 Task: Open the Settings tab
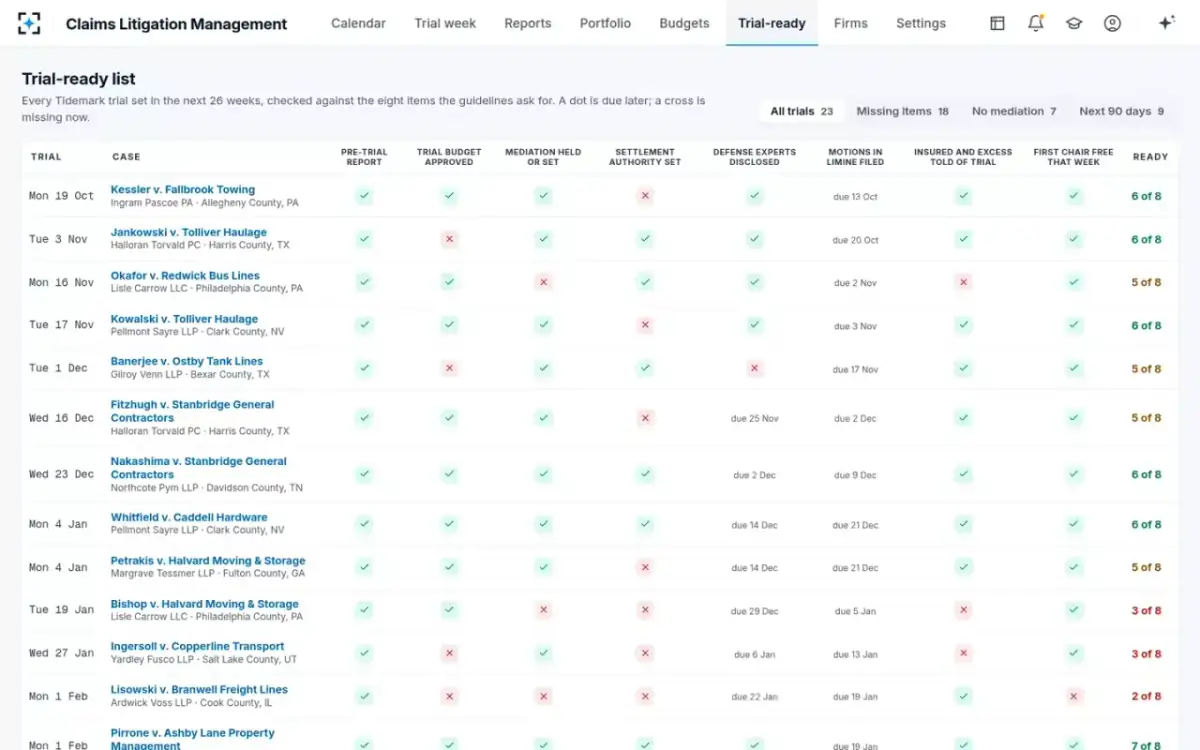coord(921,23)
